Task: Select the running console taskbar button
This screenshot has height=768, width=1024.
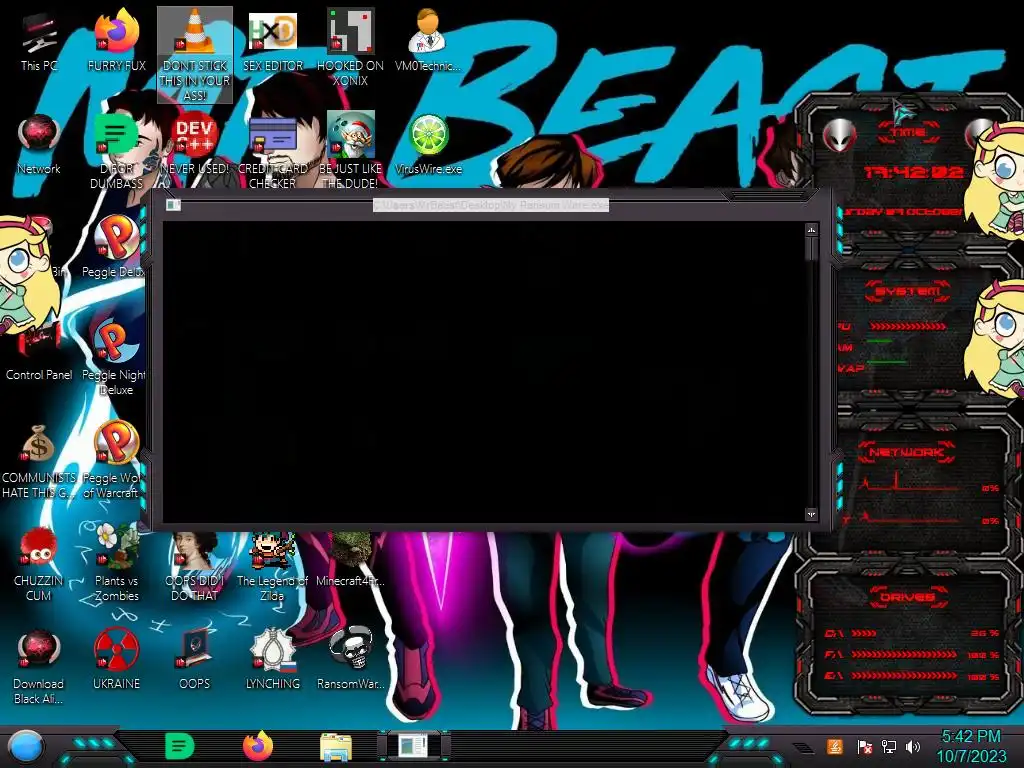Action: tap(413, 746)
